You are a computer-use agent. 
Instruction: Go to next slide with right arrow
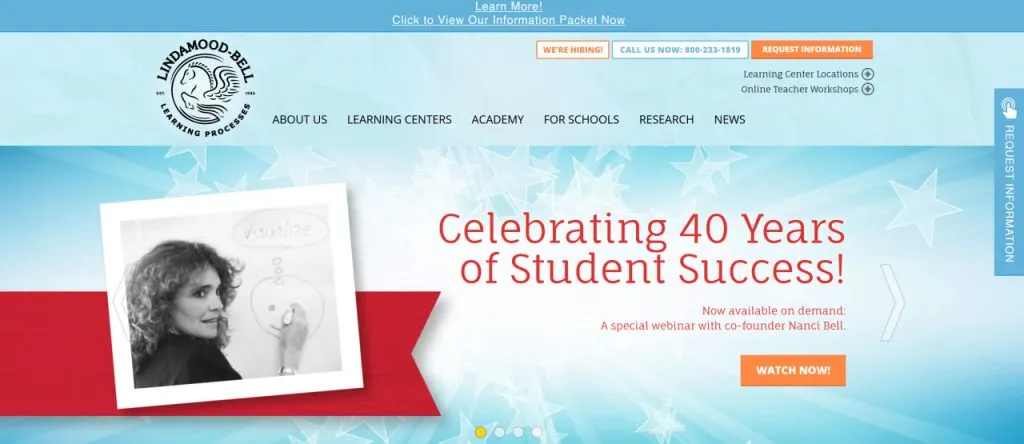[892, 302]
